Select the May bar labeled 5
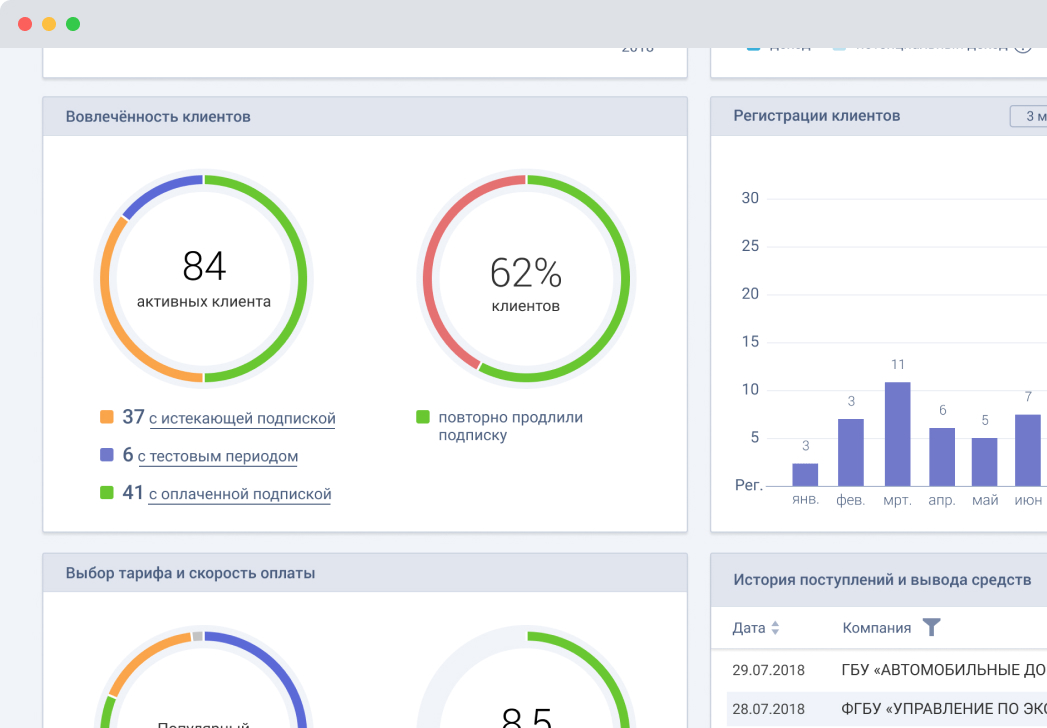This screenshot has height=728, width=1047. coord(984,462)
